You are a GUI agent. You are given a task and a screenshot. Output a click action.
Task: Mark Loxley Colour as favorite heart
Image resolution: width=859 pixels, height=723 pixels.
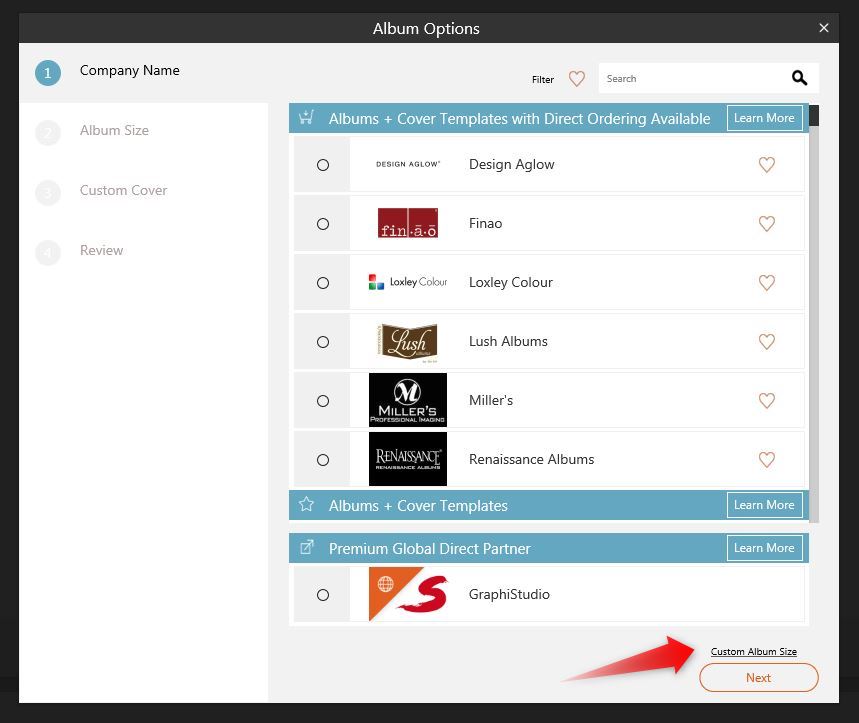pyautogui.click(x=766, y=283)
